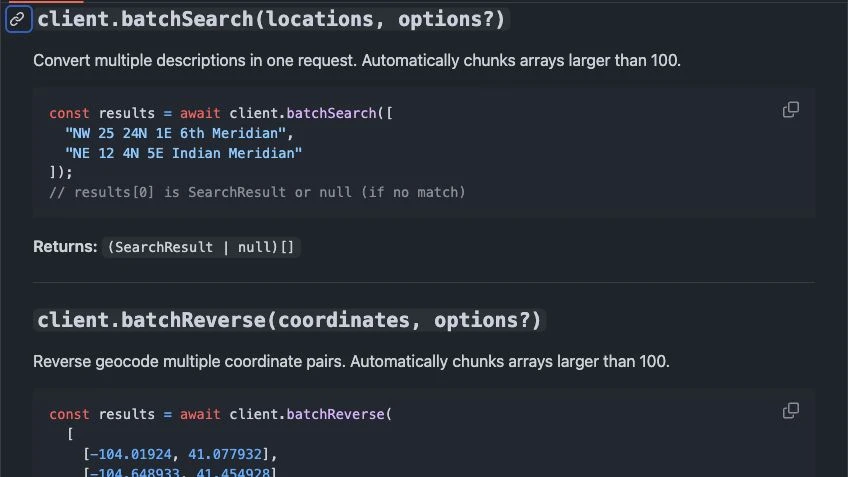Click the "NW 25 24N 1E 6th Meridian" string
The width and height of the screenshot is (848, 477).
point(175,133)
